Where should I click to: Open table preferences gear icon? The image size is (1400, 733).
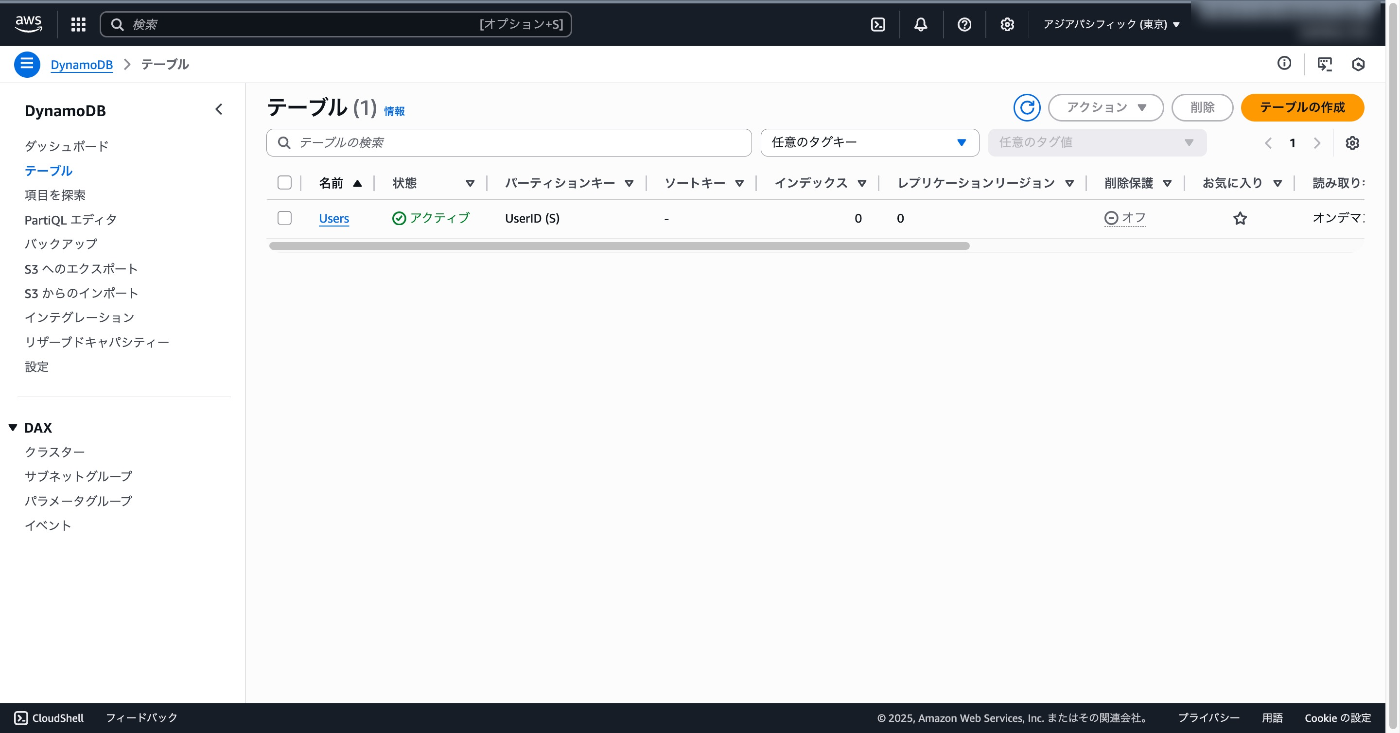click(1352, 143)
